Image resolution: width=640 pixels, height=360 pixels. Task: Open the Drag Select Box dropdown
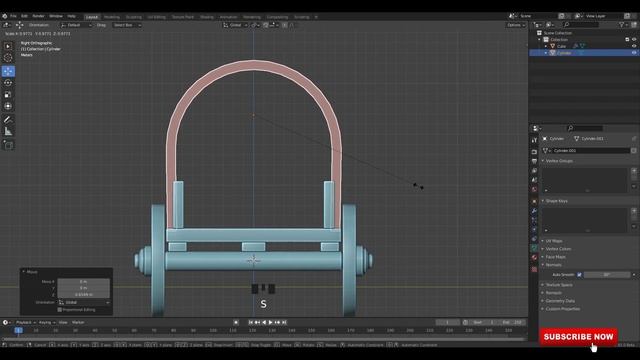coord(127,25)
